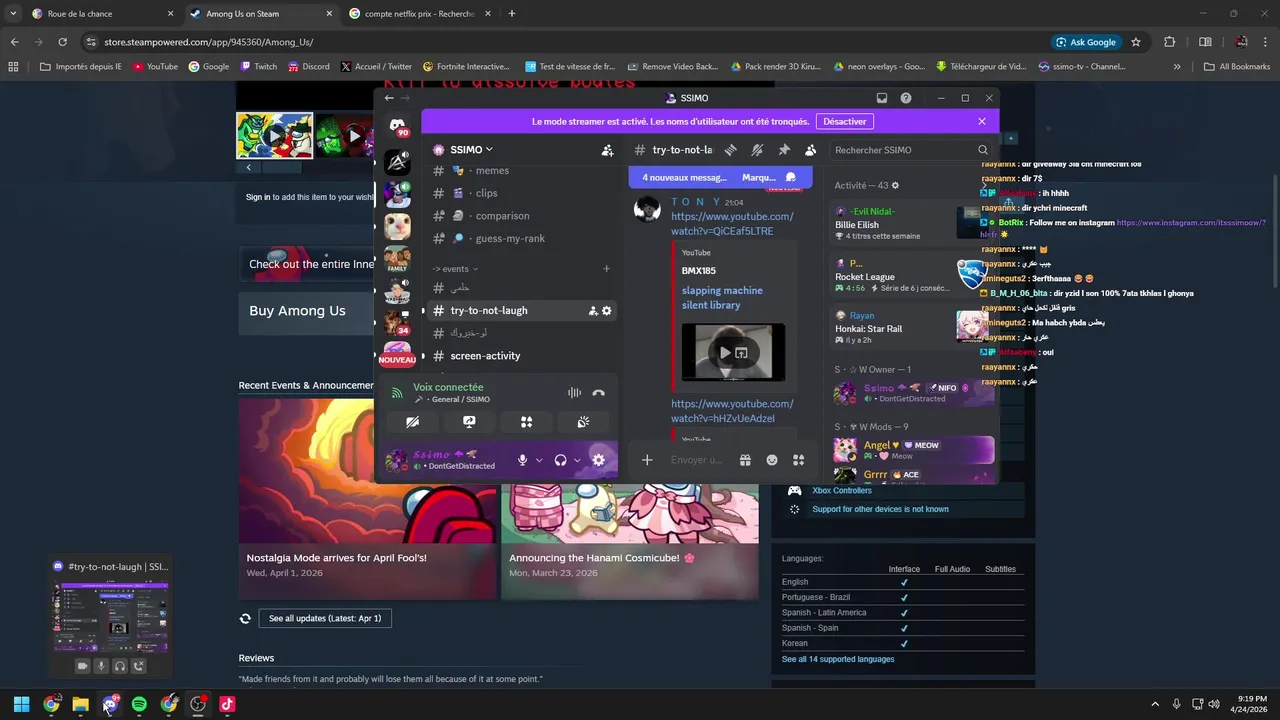
Task: Click Désactiver streamer mode button
Action: point(845,121)
